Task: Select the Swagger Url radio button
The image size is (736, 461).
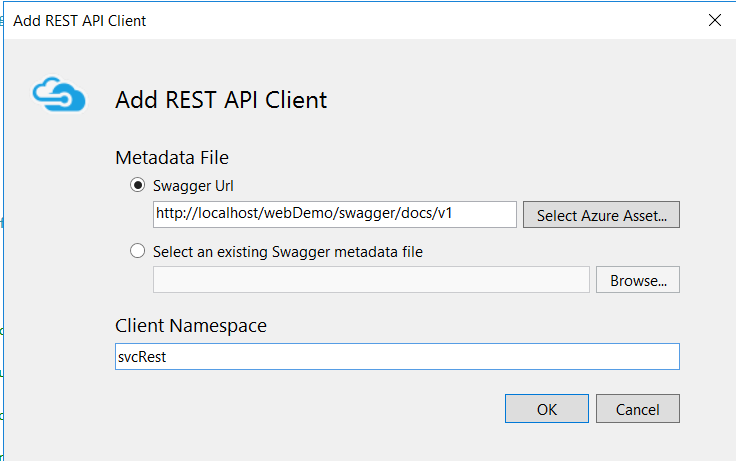Action: click(138, 185)
